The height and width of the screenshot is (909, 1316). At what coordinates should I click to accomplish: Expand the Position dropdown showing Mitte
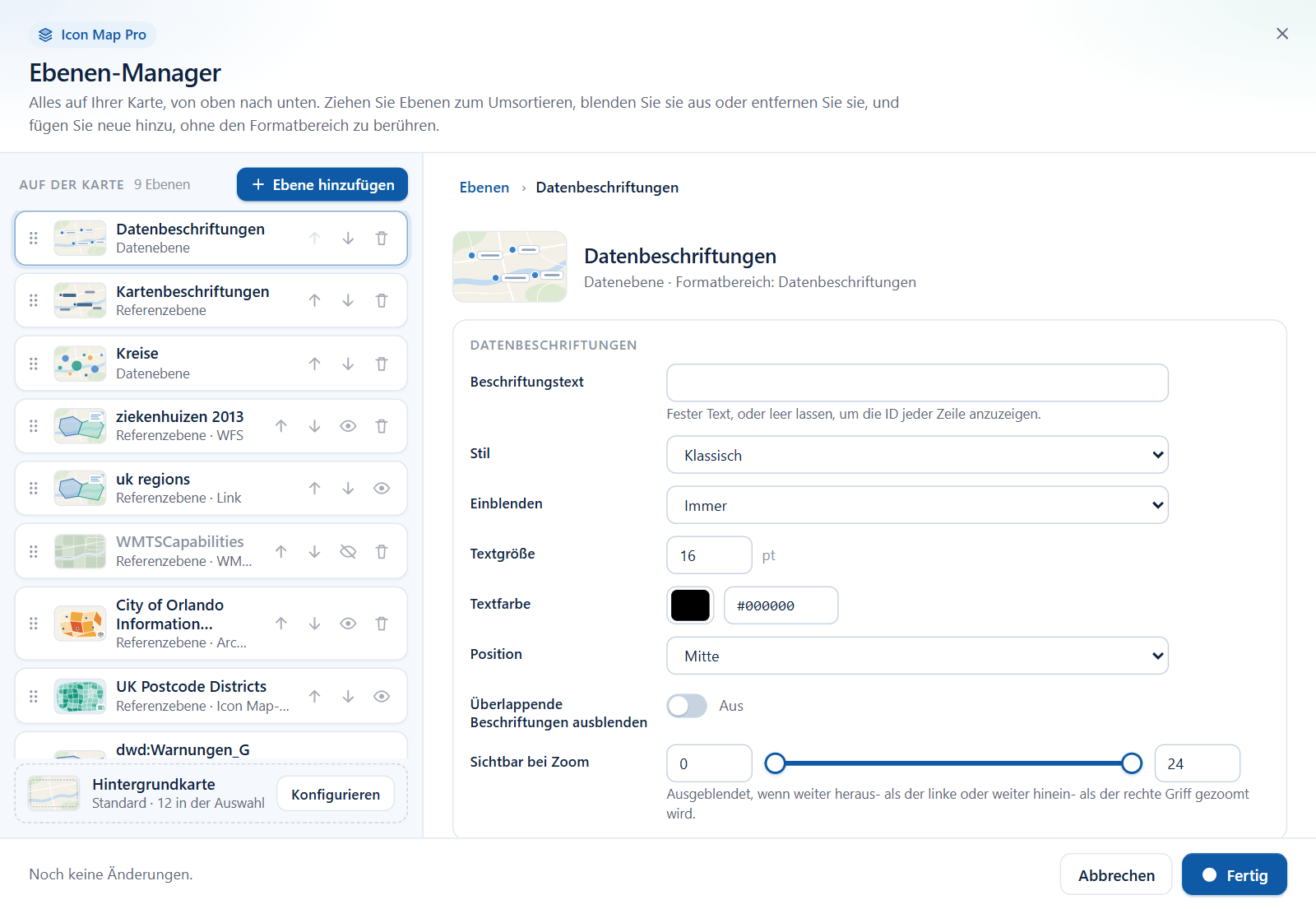(x=917, y=656)
